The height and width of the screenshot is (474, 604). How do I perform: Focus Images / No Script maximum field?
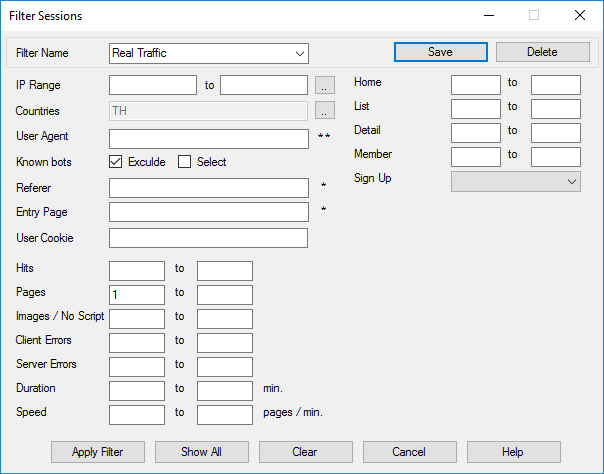tap(225, 319)
